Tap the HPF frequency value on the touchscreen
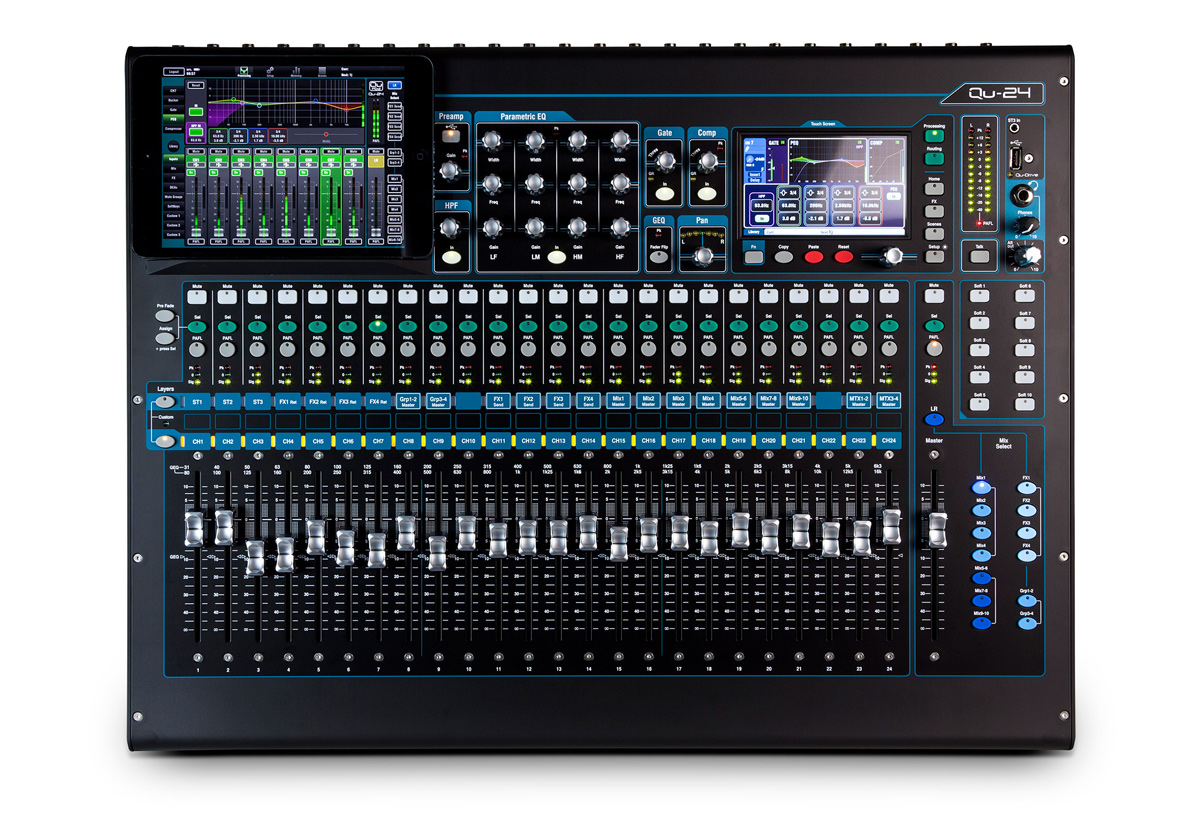This screenshot has width=1200, height=825. point(761,205)
